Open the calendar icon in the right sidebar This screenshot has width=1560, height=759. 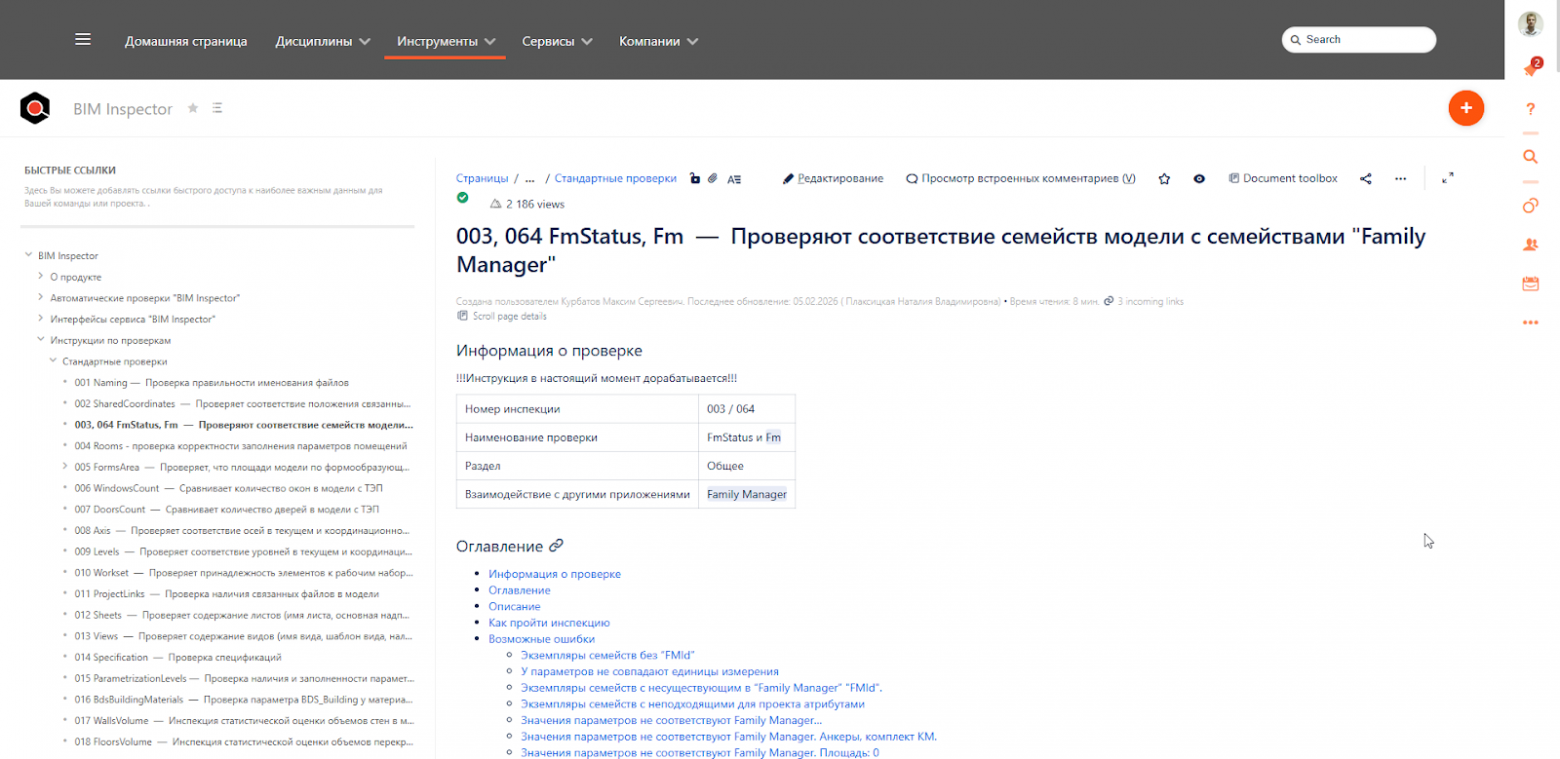click(x=1530, y=284)
